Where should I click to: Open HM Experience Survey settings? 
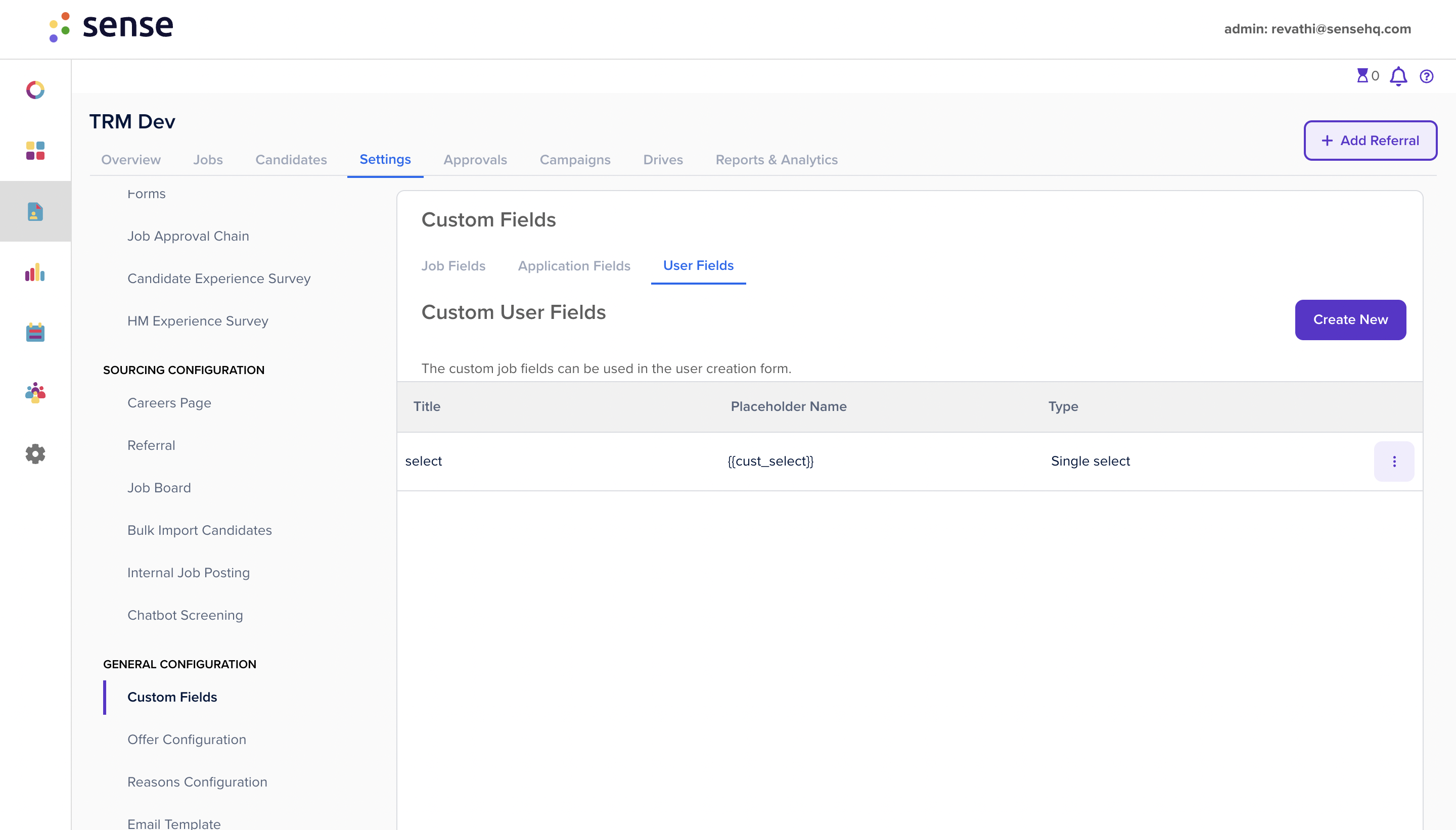click(198, 321)
